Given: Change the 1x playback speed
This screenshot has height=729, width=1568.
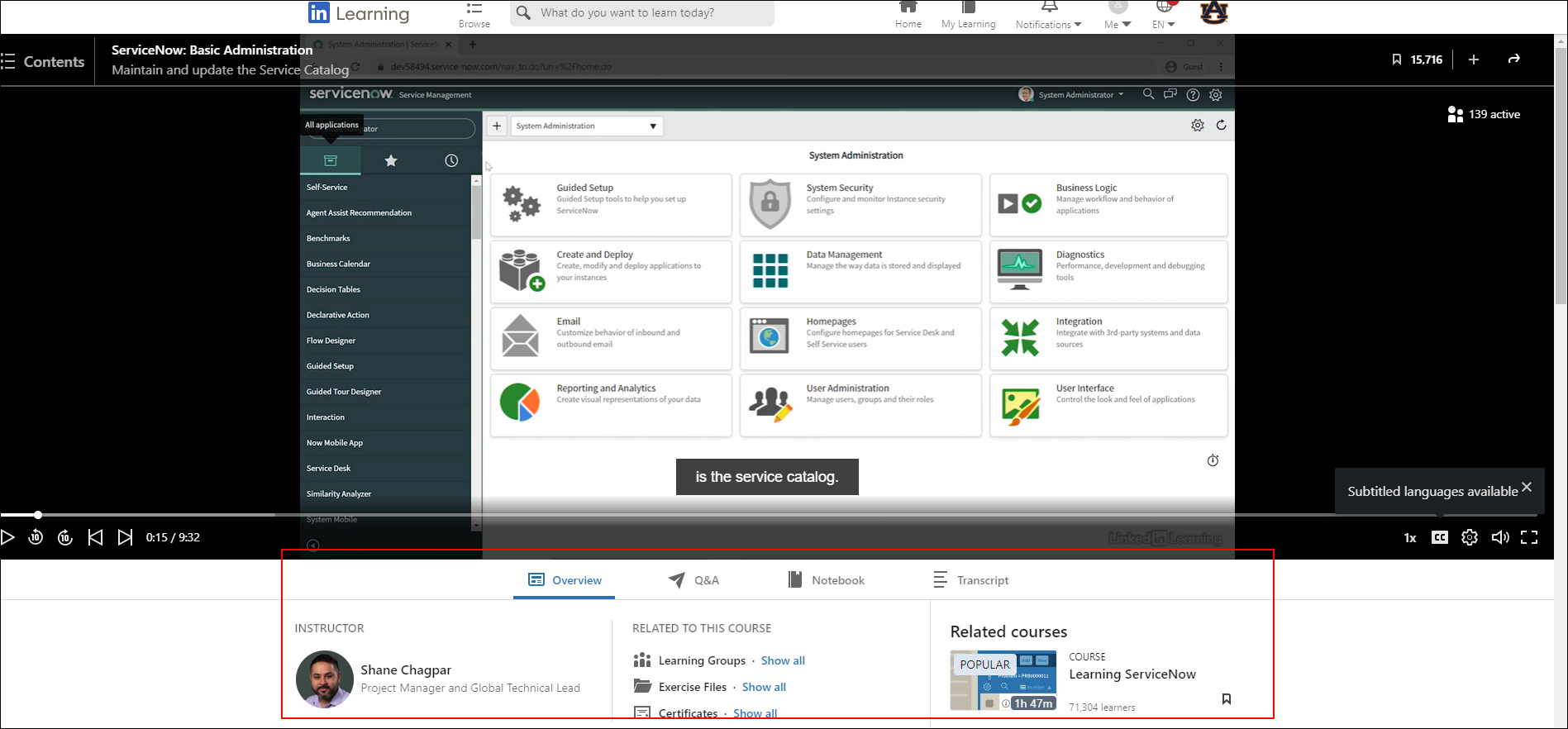Looking at the screenshot, I should 1410,538.
